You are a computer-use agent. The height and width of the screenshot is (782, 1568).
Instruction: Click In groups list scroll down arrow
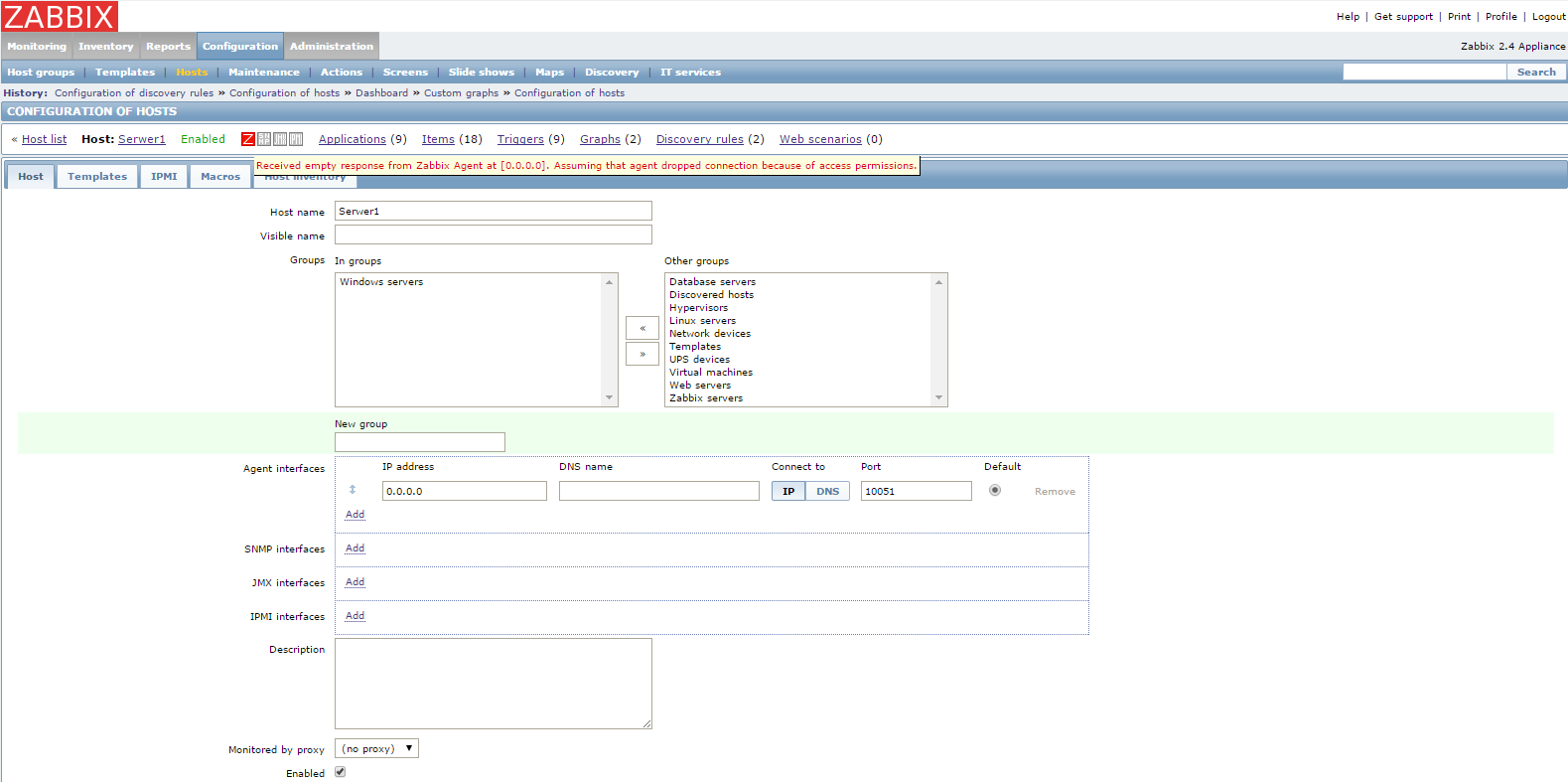[610, 397]
